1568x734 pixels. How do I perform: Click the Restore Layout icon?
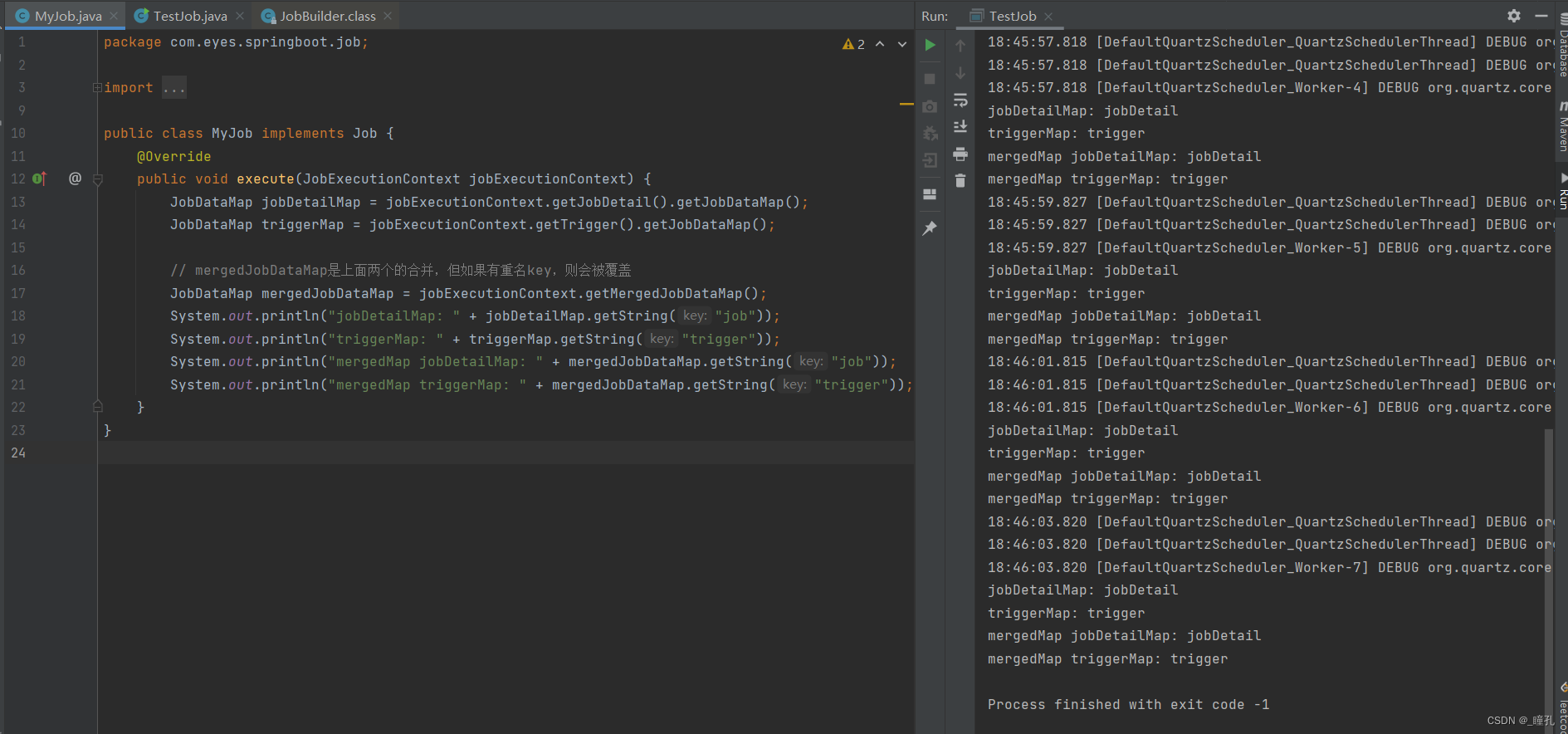(930, 194)
